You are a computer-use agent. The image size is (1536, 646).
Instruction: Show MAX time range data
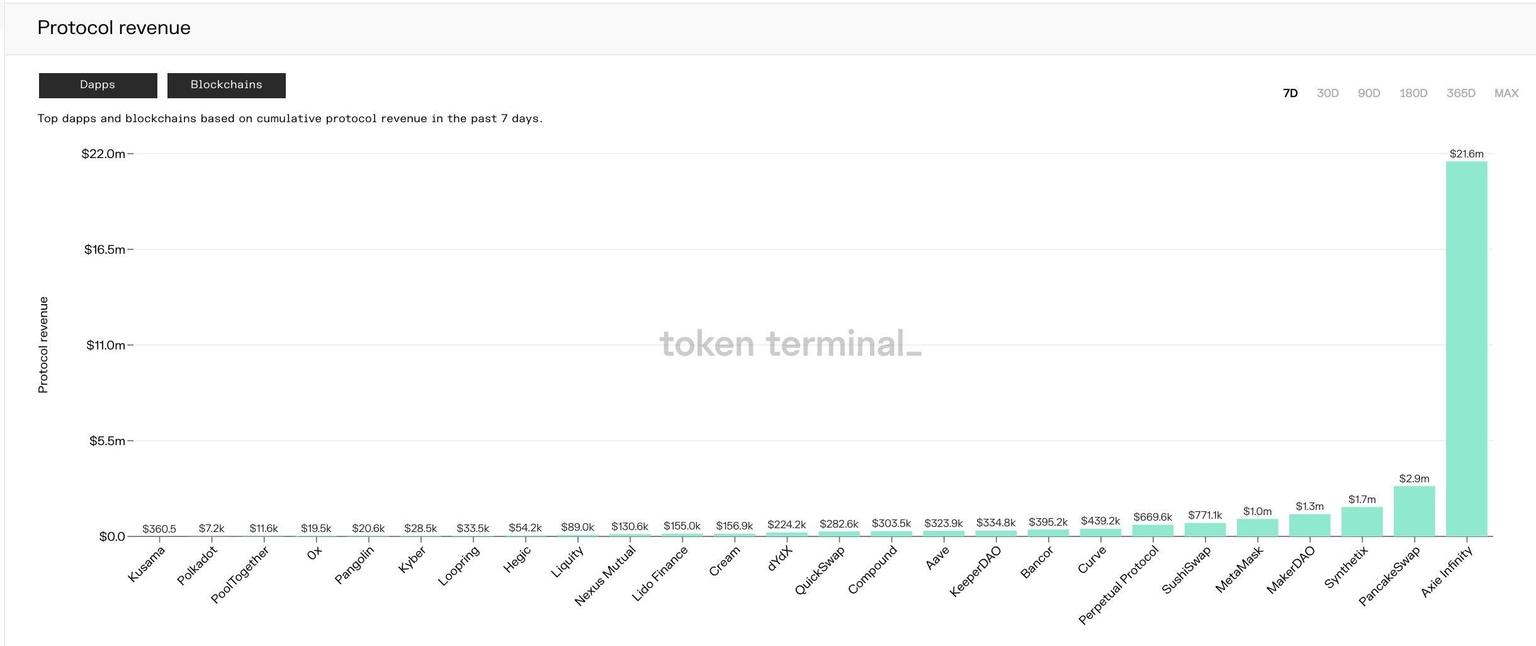click(1506, 93)
